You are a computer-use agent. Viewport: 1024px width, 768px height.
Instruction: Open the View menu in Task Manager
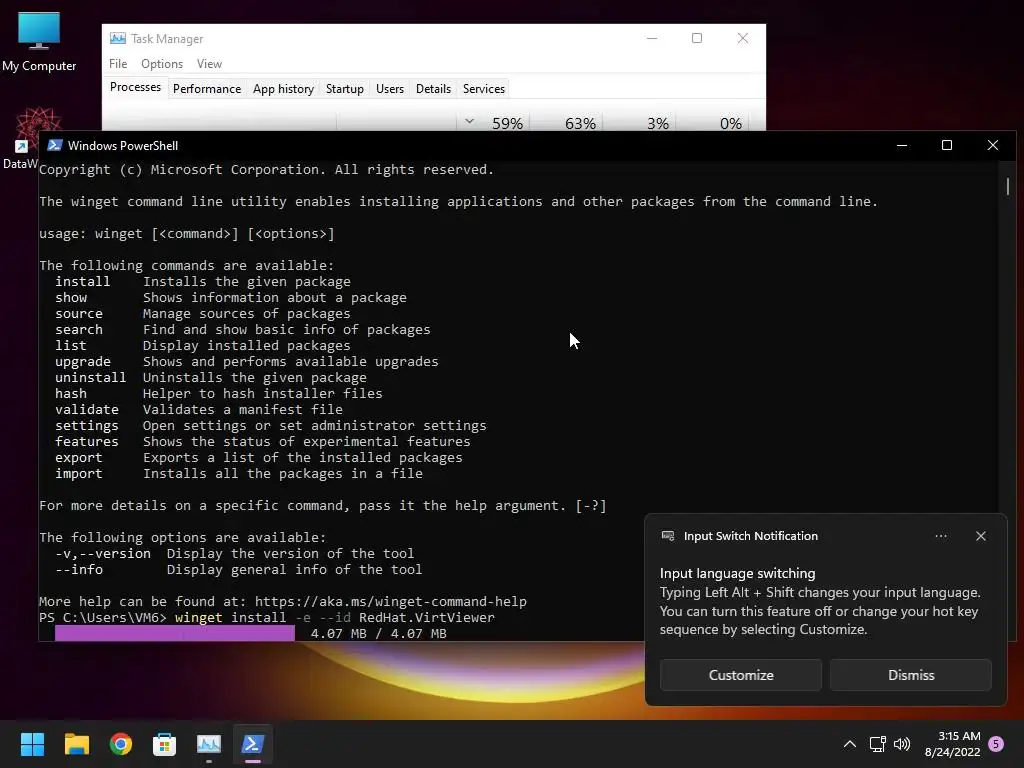pyautogui.click(x=210, y=64)
